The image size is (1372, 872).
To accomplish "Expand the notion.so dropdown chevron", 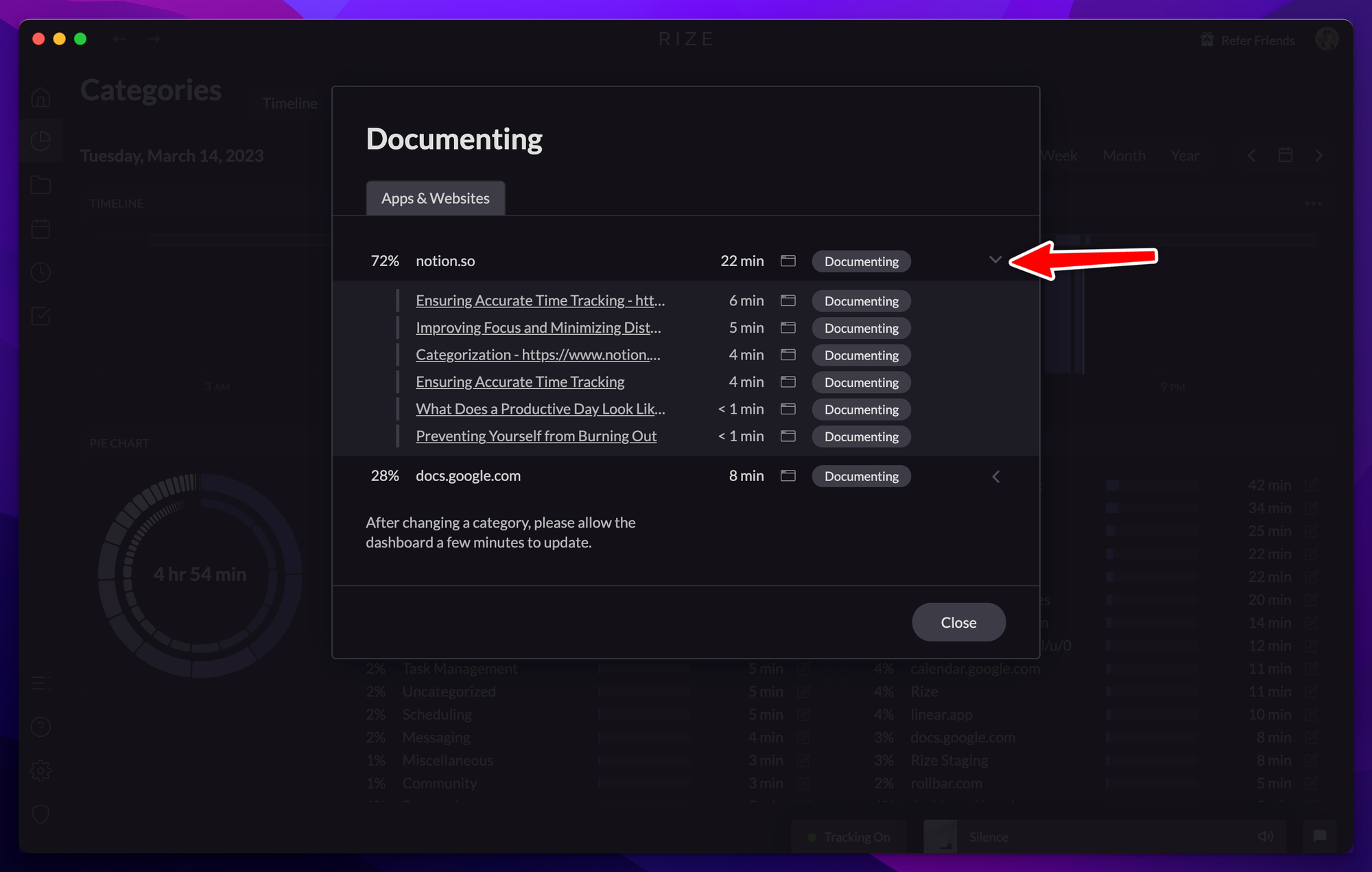I will [994, 260].
